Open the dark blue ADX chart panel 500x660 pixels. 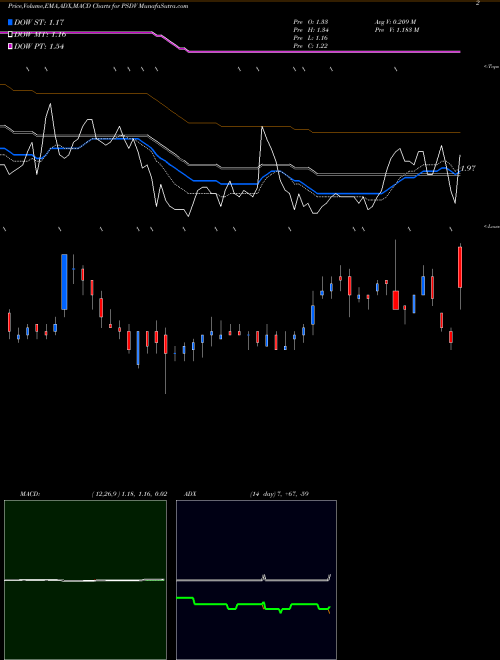pyautogui.click(x=256, y=580)
